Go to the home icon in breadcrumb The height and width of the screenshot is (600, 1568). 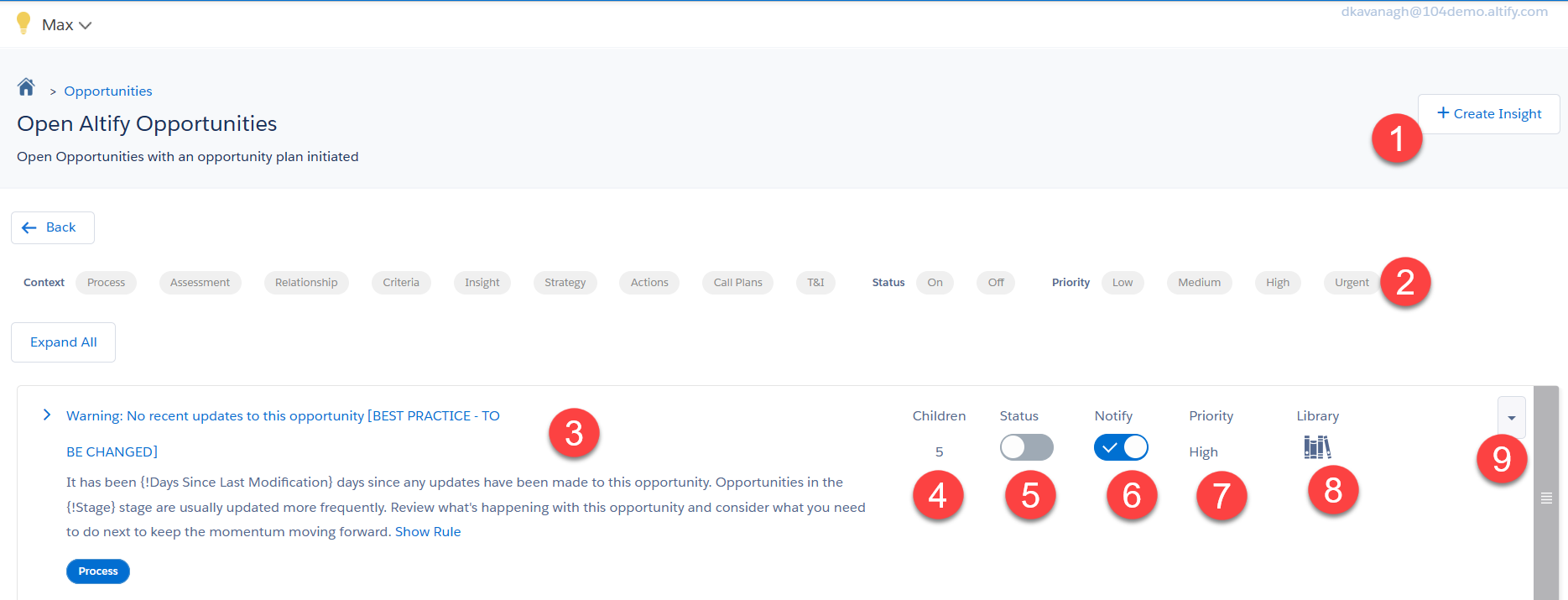tap(26, 87)
